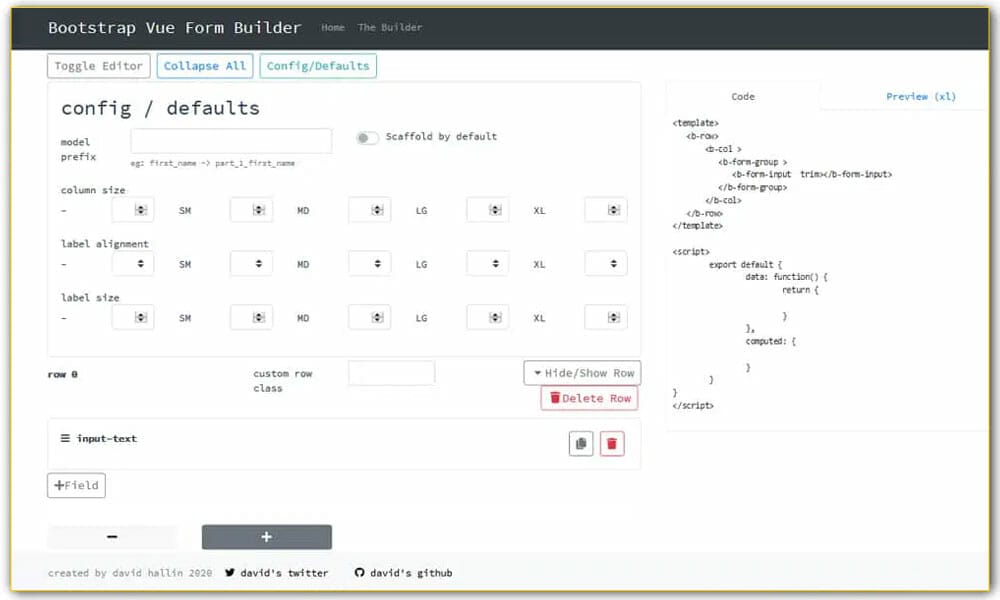Screen dimensions: 1000x600
Task: Toggle the Config/Defaults panel
Action: click(318, 66)
